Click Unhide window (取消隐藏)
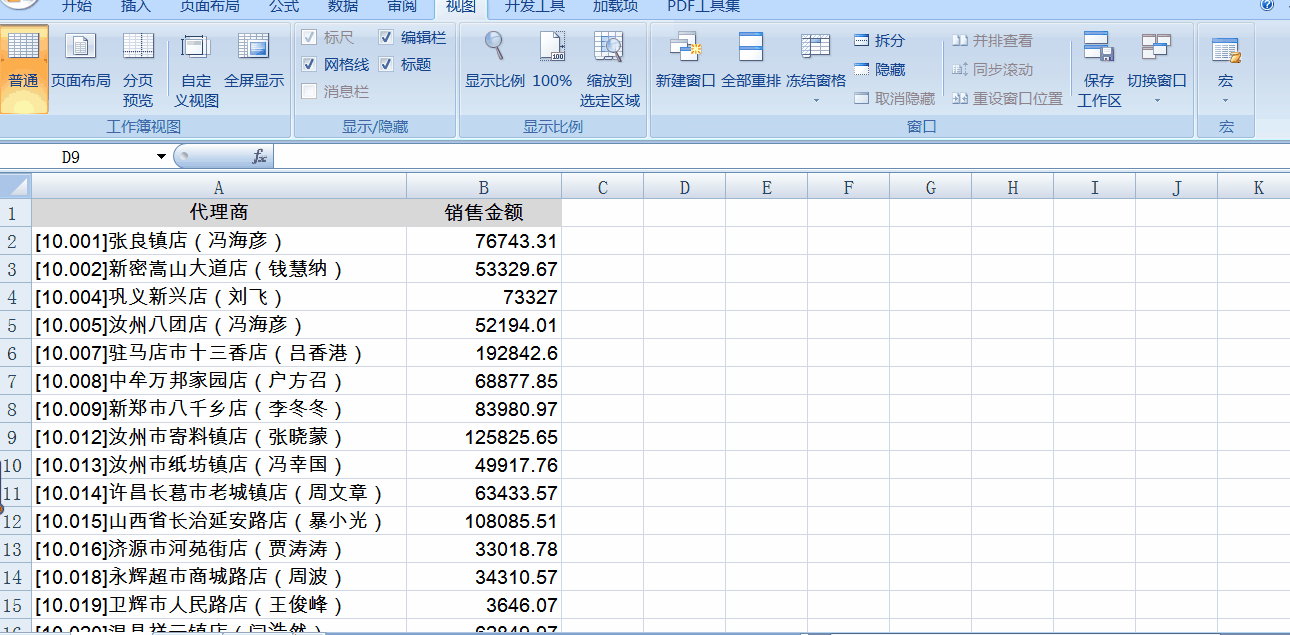The image size is (1290, 635). coord(894,99)
